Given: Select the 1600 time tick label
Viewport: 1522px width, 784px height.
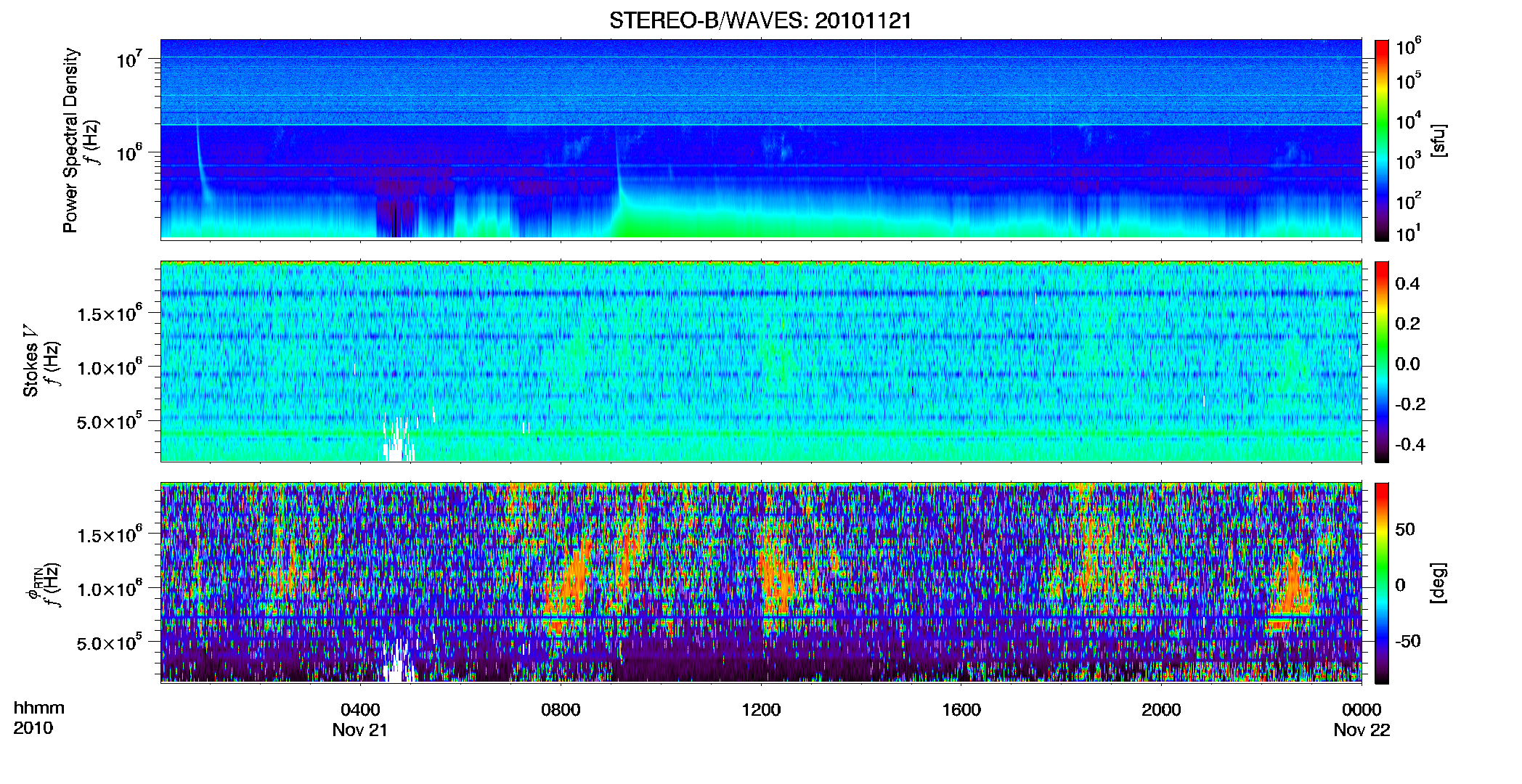Looking at the screenshot, I should click(x=961, y=709).
